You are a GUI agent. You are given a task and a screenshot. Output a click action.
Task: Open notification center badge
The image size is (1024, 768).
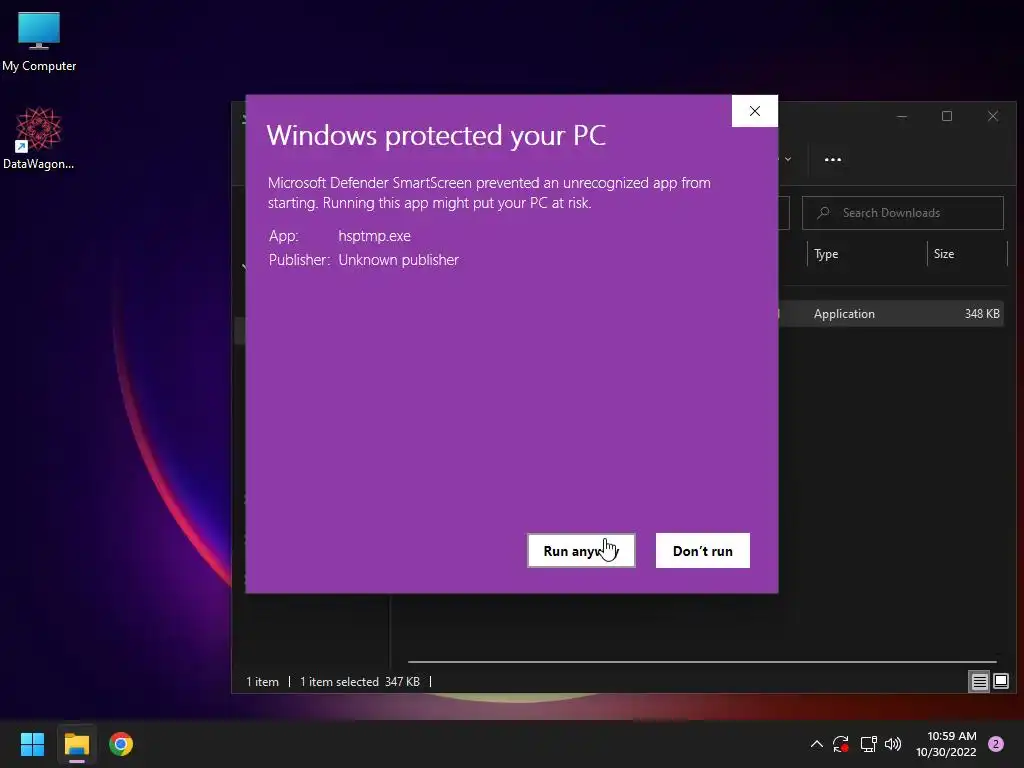pyautogui.click(x=996, y=744)
